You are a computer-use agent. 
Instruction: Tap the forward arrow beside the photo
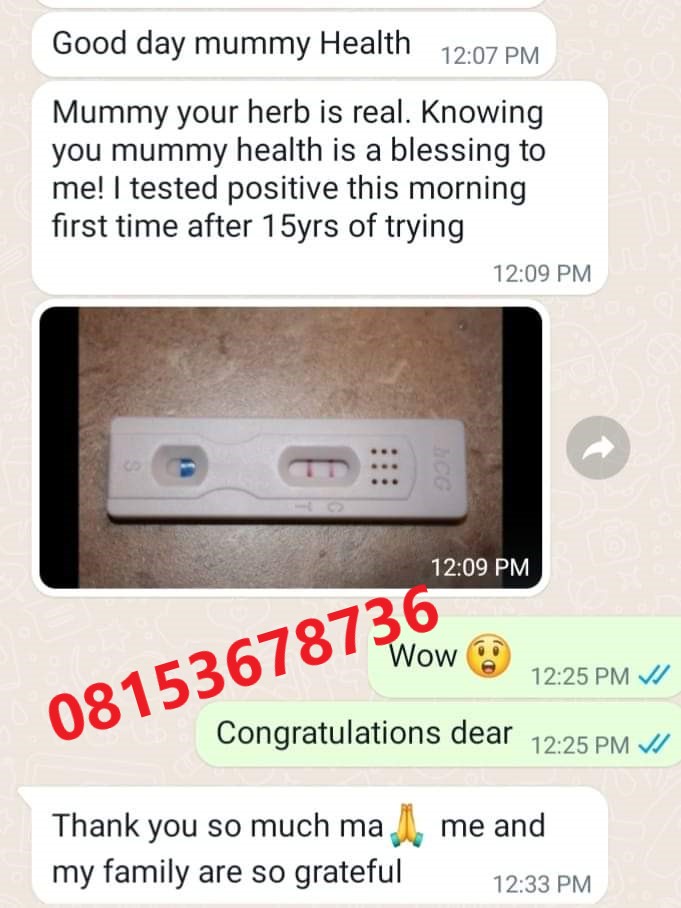(x=598, y=447)
